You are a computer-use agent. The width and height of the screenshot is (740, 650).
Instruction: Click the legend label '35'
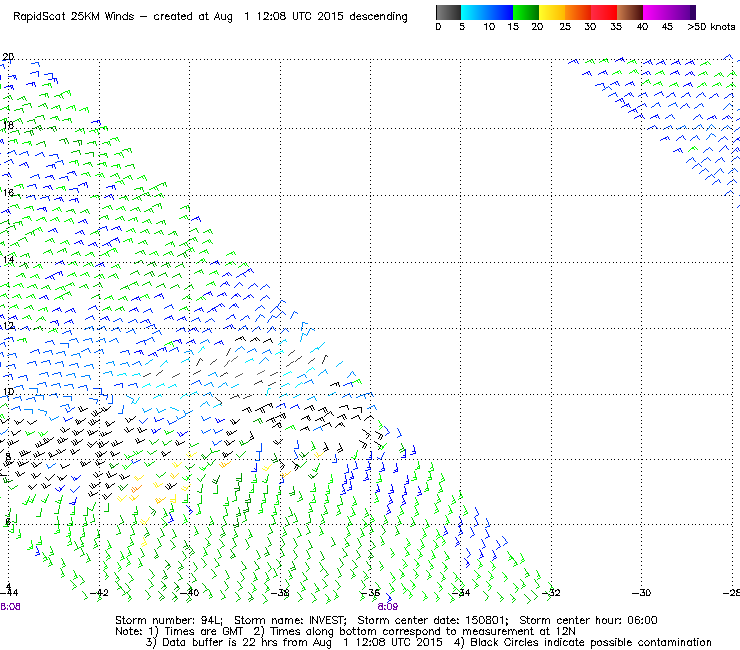pyautogui.click(x=616, y=27)
